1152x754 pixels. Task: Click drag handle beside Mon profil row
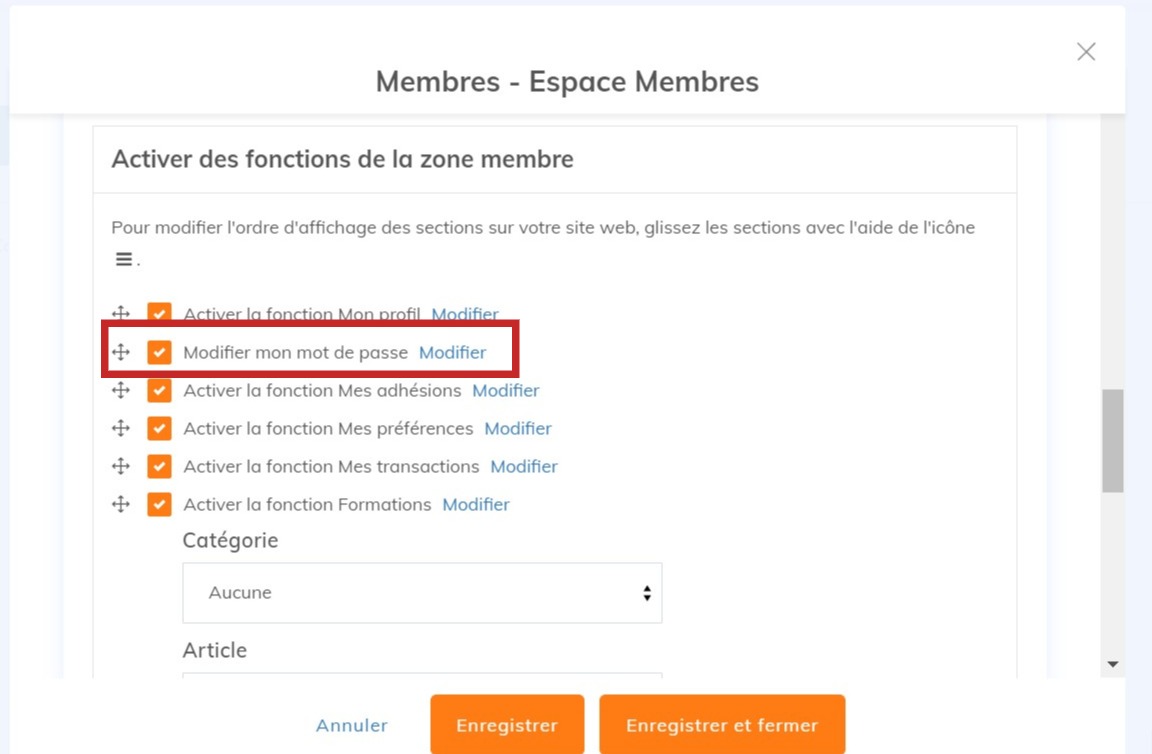pyautogui.click(x=121, y=314)
